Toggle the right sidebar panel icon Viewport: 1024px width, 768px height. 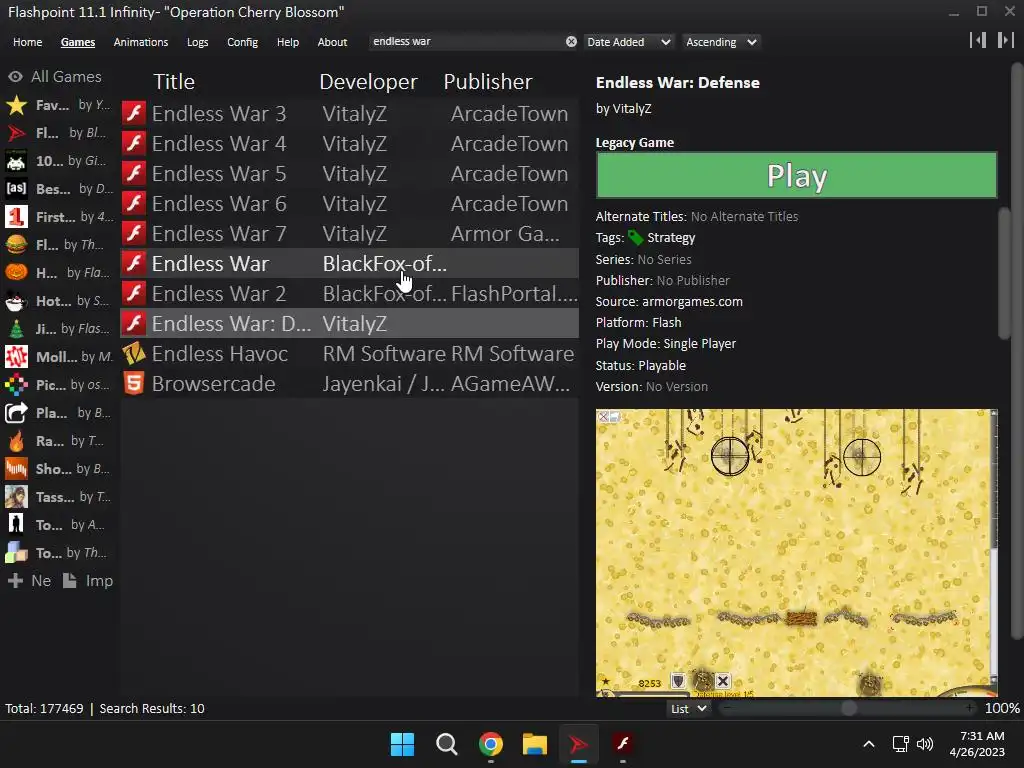point(1005,40)
